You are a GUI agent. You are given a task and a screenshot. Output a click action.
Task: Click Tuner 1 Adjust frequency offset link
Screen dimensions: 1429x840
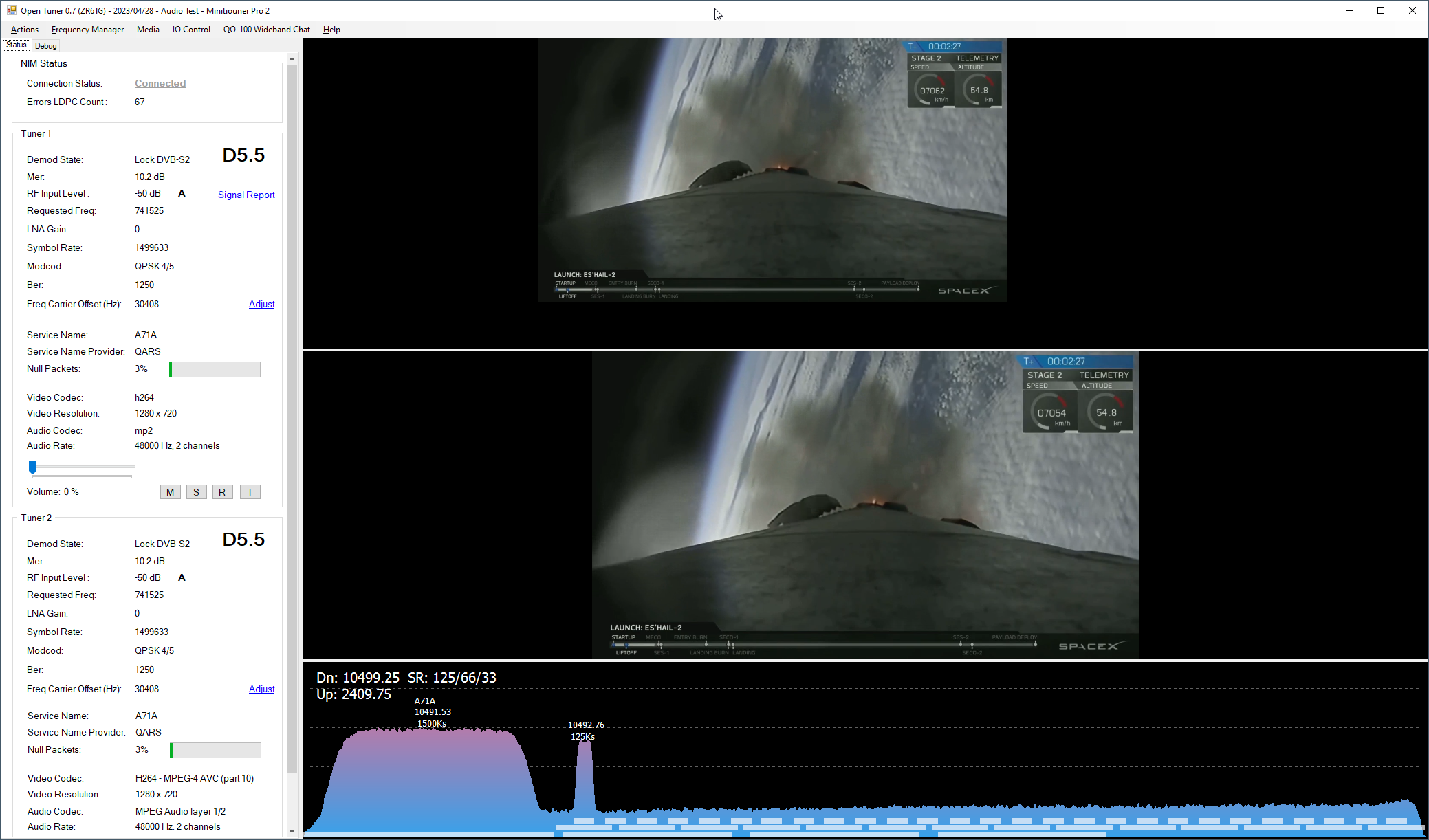tap(261, 305)
